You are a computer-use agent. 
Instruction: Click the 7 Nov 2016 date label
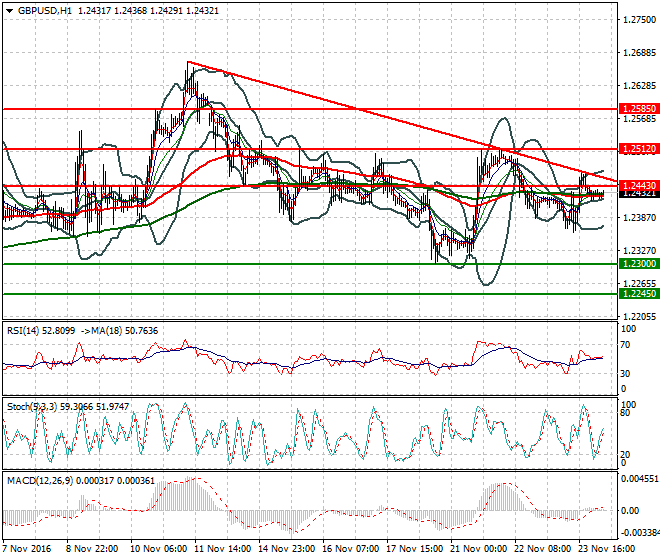pos(27,549)
